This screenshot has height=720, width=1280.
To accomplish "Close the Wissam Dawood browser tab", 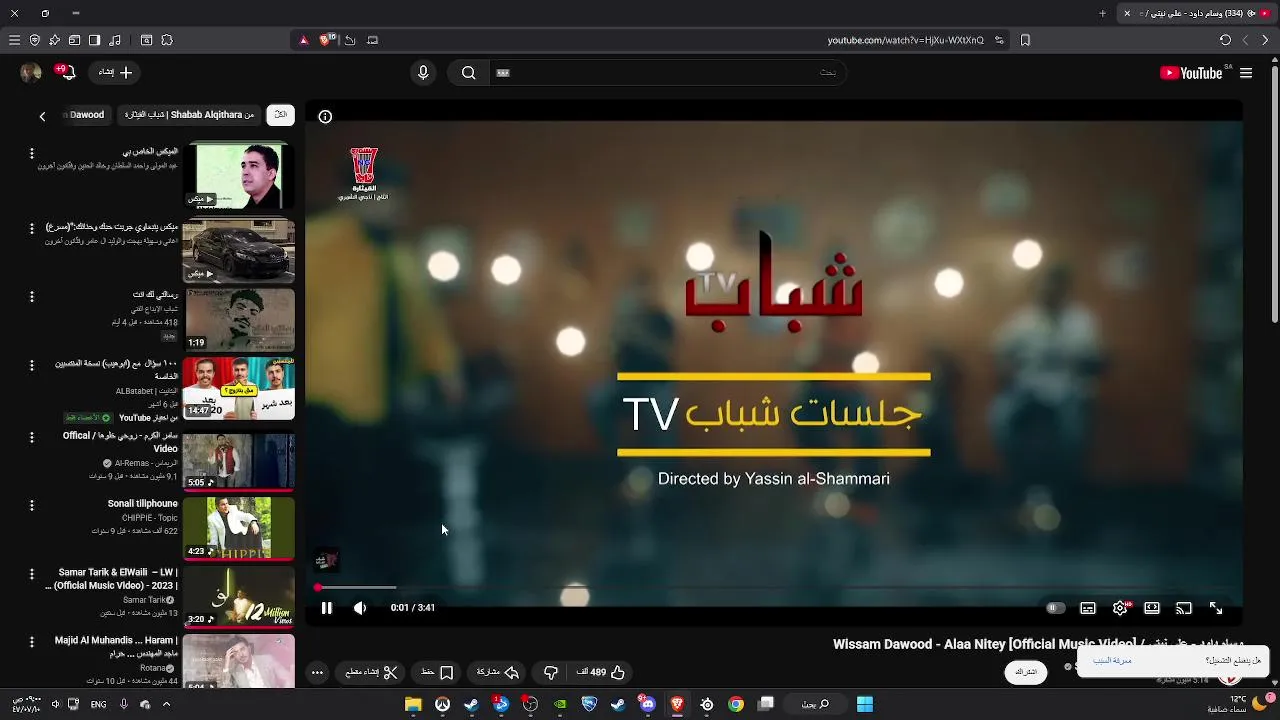I will pos(1127,13).
